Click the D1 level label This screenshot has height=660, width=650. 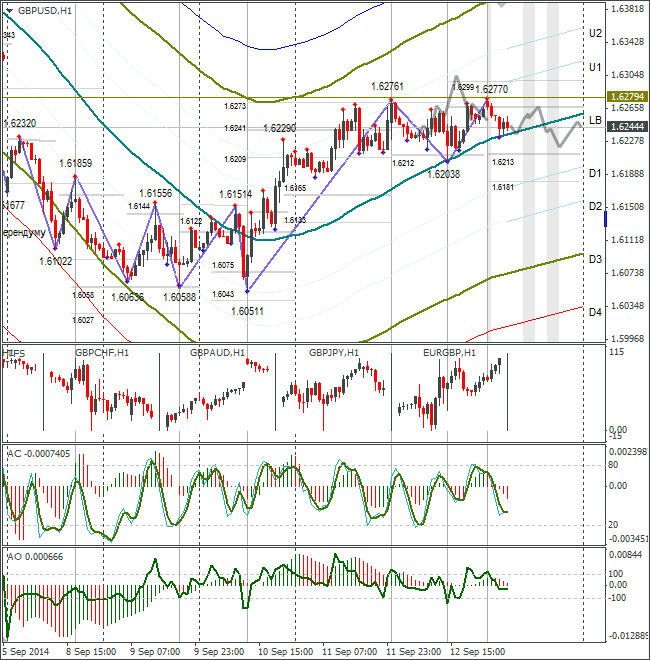pyautogui.click(x=594, y=174)
